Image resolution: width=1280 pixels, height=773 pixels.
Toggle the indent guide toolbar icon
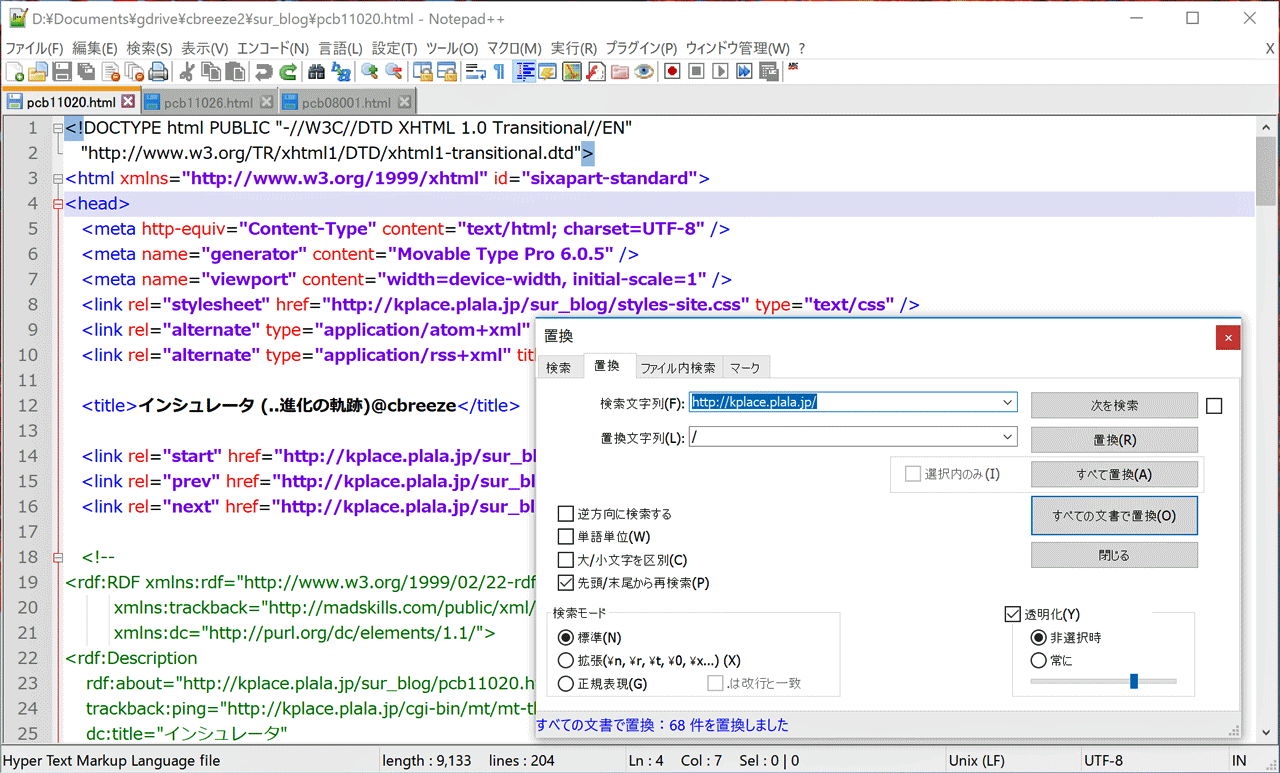[525, 72]
